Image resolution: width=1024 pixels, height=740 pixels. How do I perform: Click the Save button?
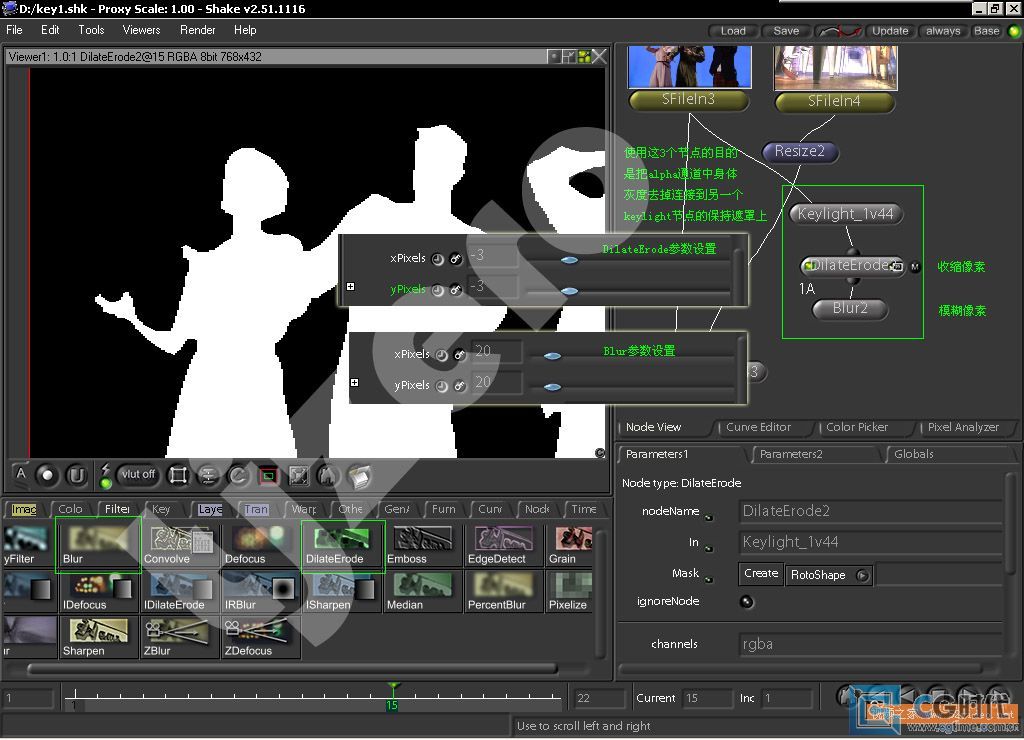pos(786,31)
